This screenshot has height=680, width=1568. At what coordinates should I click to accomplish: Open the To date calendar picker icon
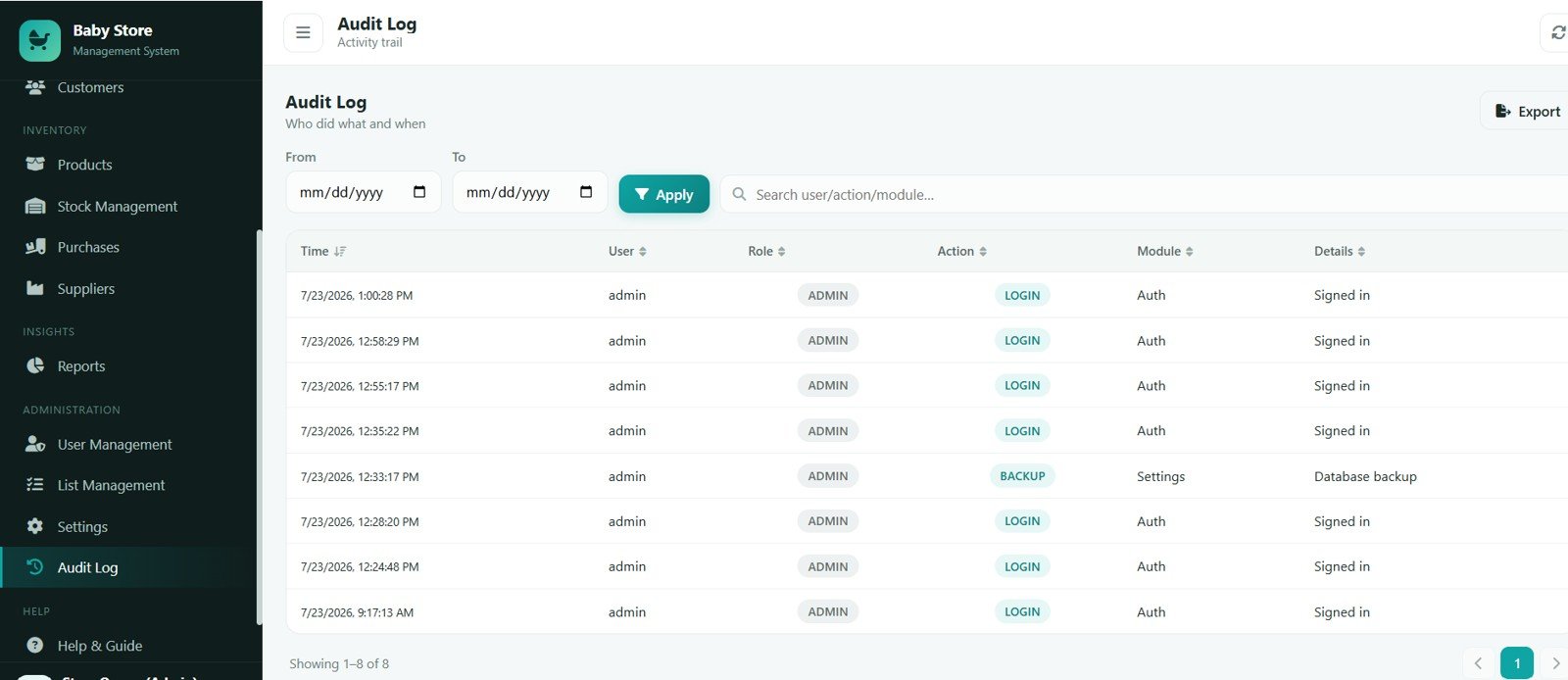[586, 192]
